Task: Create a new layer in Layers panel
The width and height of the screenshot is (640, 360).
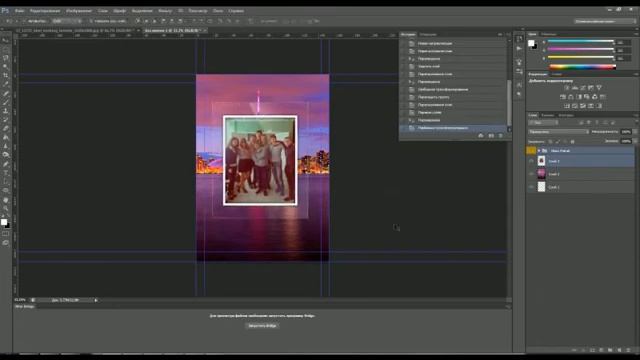Action: tap(619, 350)
